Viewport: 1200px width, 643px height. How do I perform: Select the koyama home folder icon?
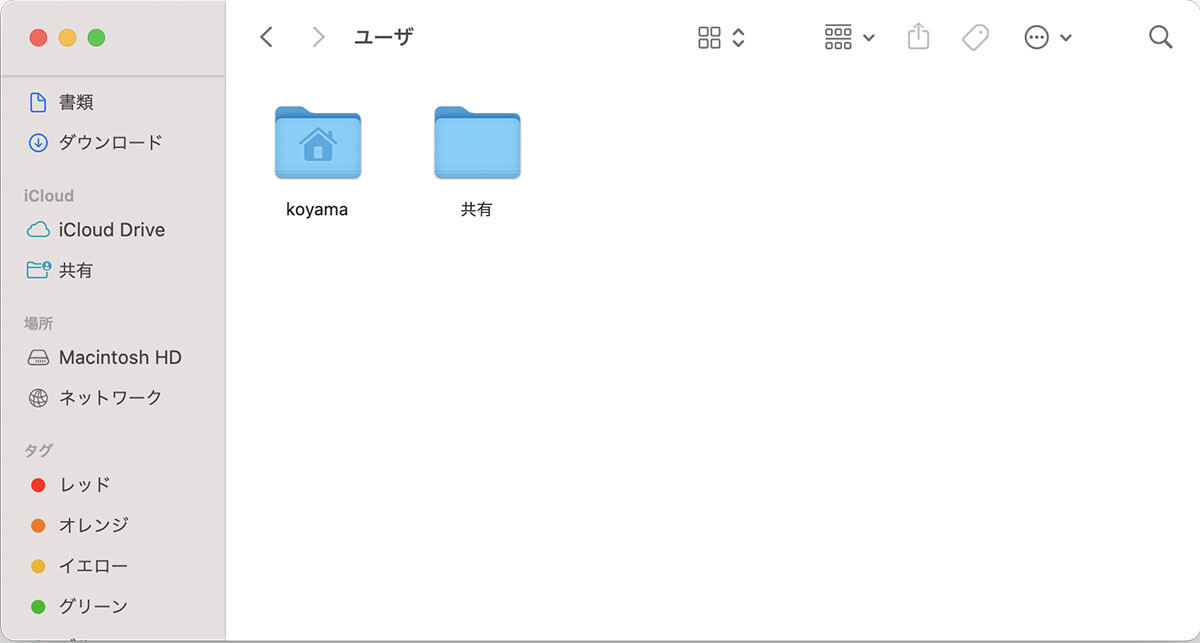tap(318, 142)
